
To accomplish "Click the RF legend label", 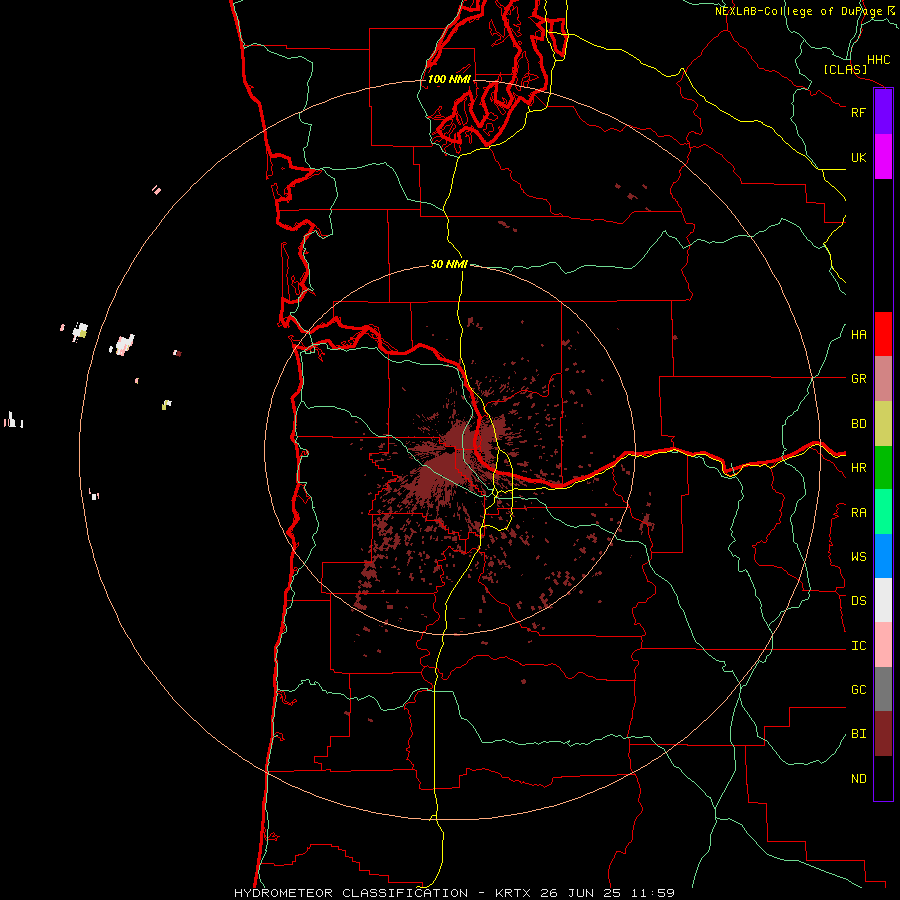I will tap(859, 112).
